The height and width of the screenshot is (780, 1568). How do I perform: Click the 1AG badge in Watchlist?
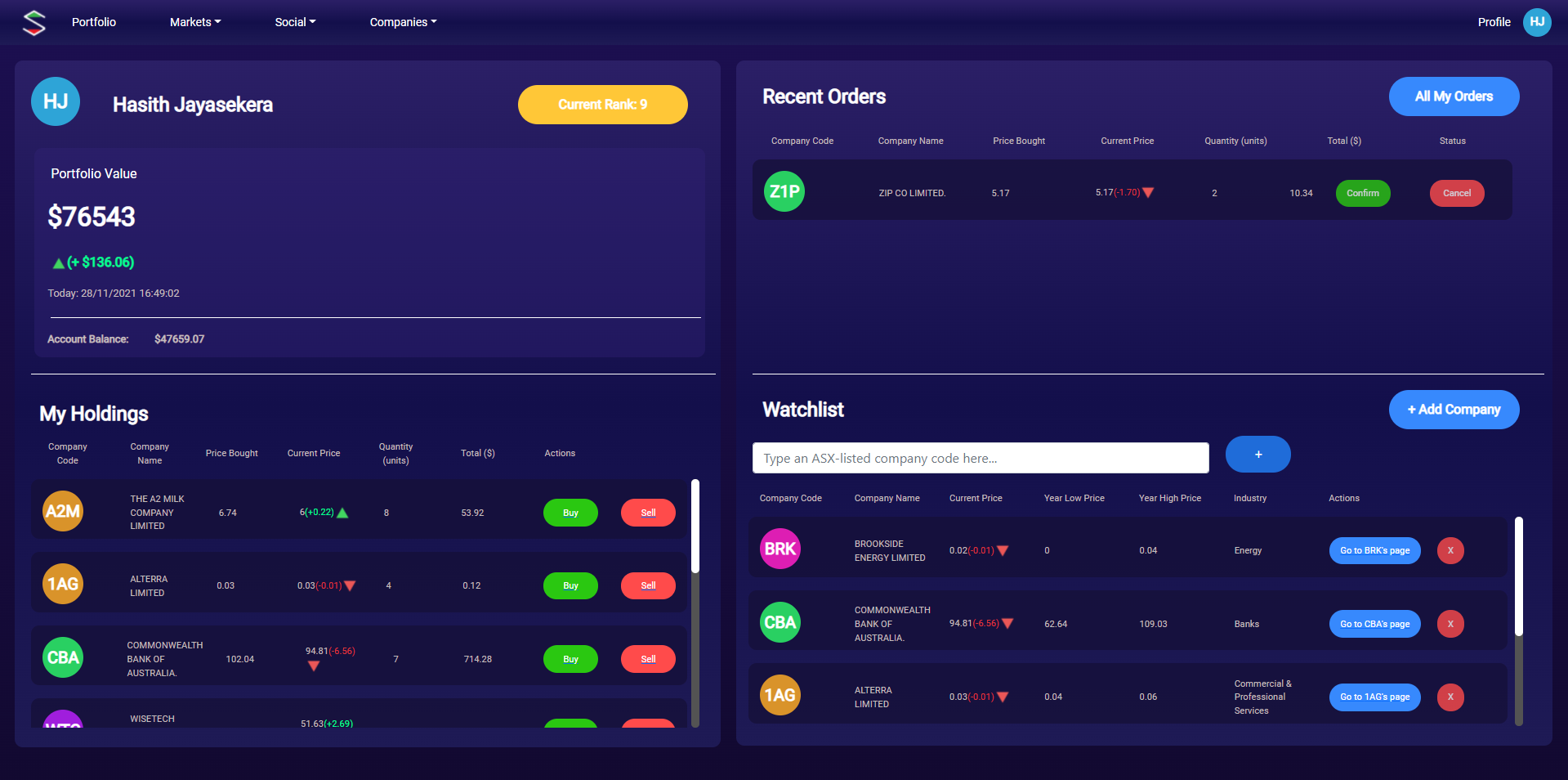[x=780, y=695]
